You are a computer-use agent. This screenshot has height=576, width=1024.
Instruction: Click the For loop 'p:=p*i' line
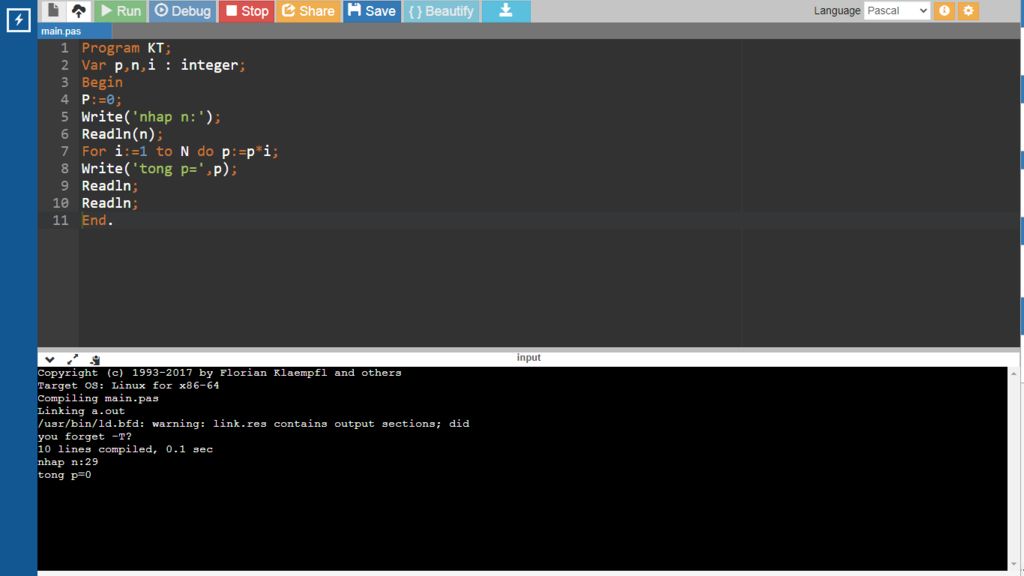tap(180, 151)
